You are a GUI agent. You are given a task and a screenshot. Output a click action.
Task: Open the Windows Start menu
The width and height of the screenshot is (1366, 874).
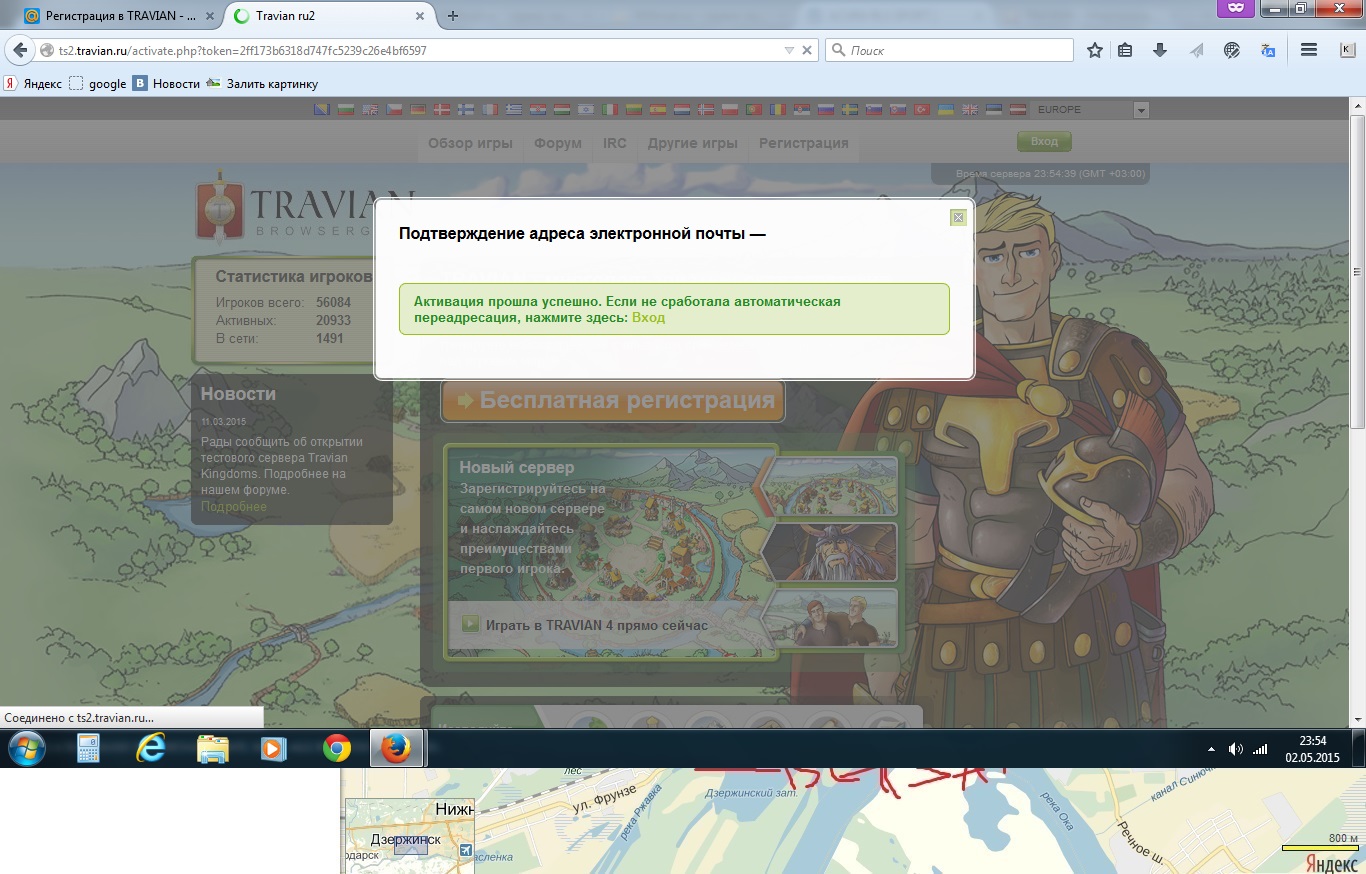(25, 748)
